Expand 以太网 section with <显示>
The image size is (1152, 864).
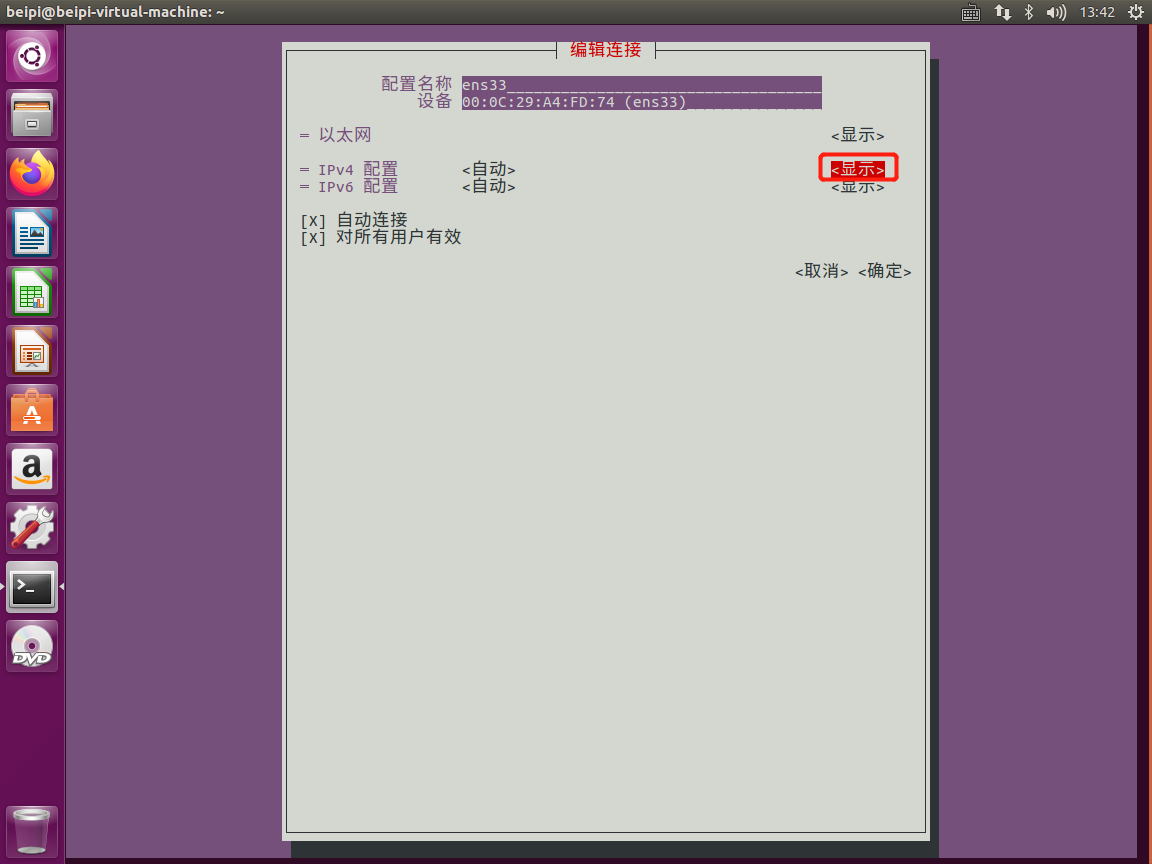coord(857,135)
